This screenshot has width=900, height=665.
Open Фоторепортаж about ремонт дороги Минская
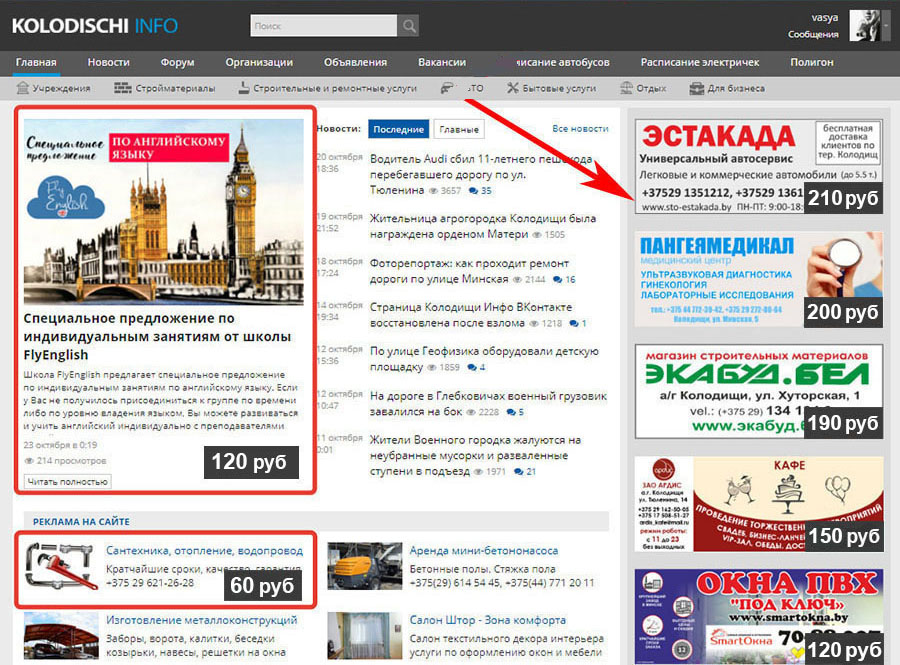point(469,271)
